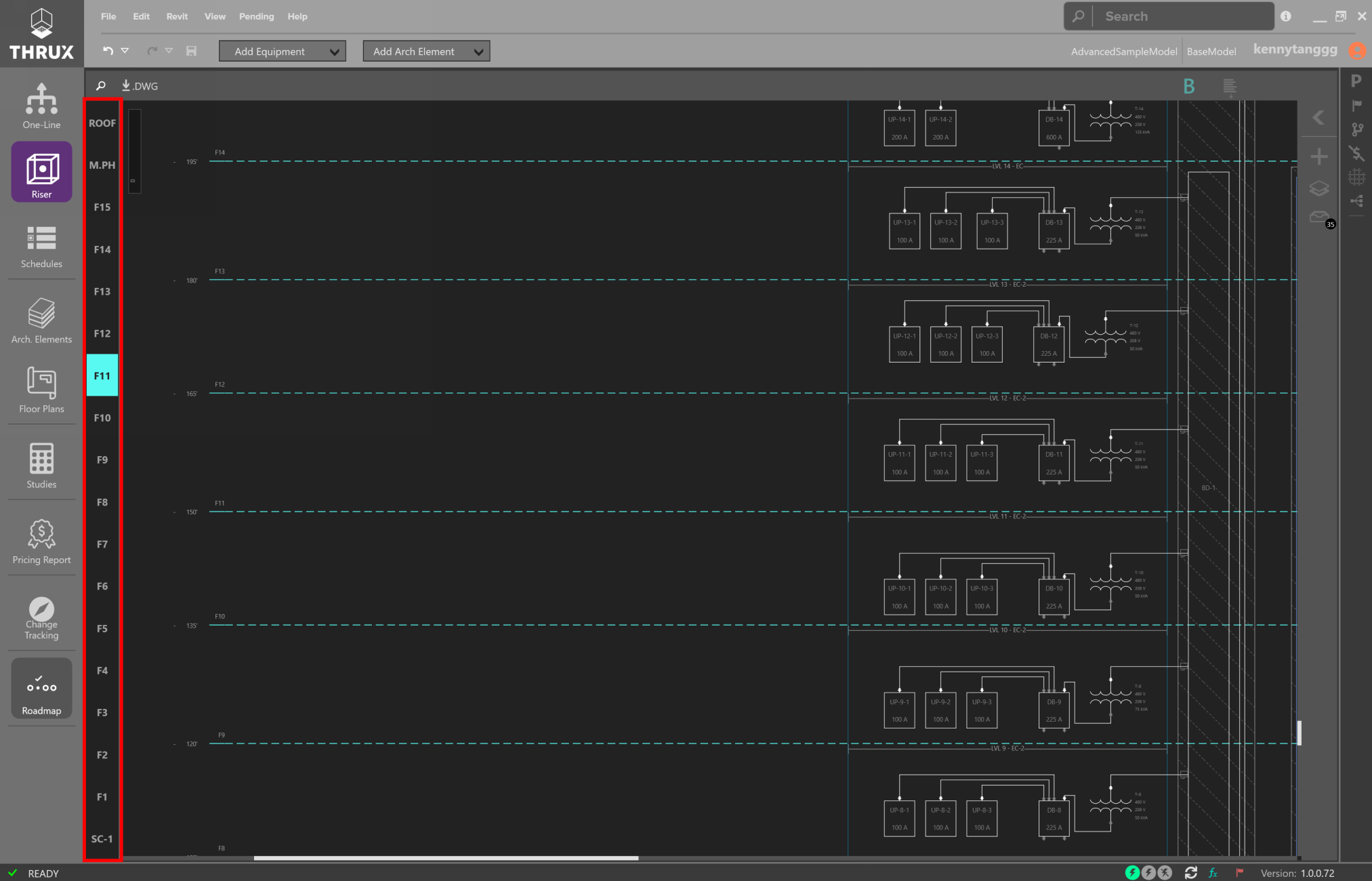This screenshot has height=881, width=1372.
Task: Open the Help menu
Action: point(297,16)
